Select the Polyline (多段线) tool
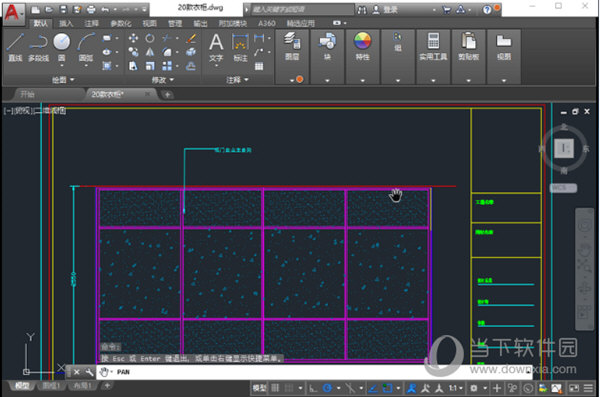 tap(38, 47)
